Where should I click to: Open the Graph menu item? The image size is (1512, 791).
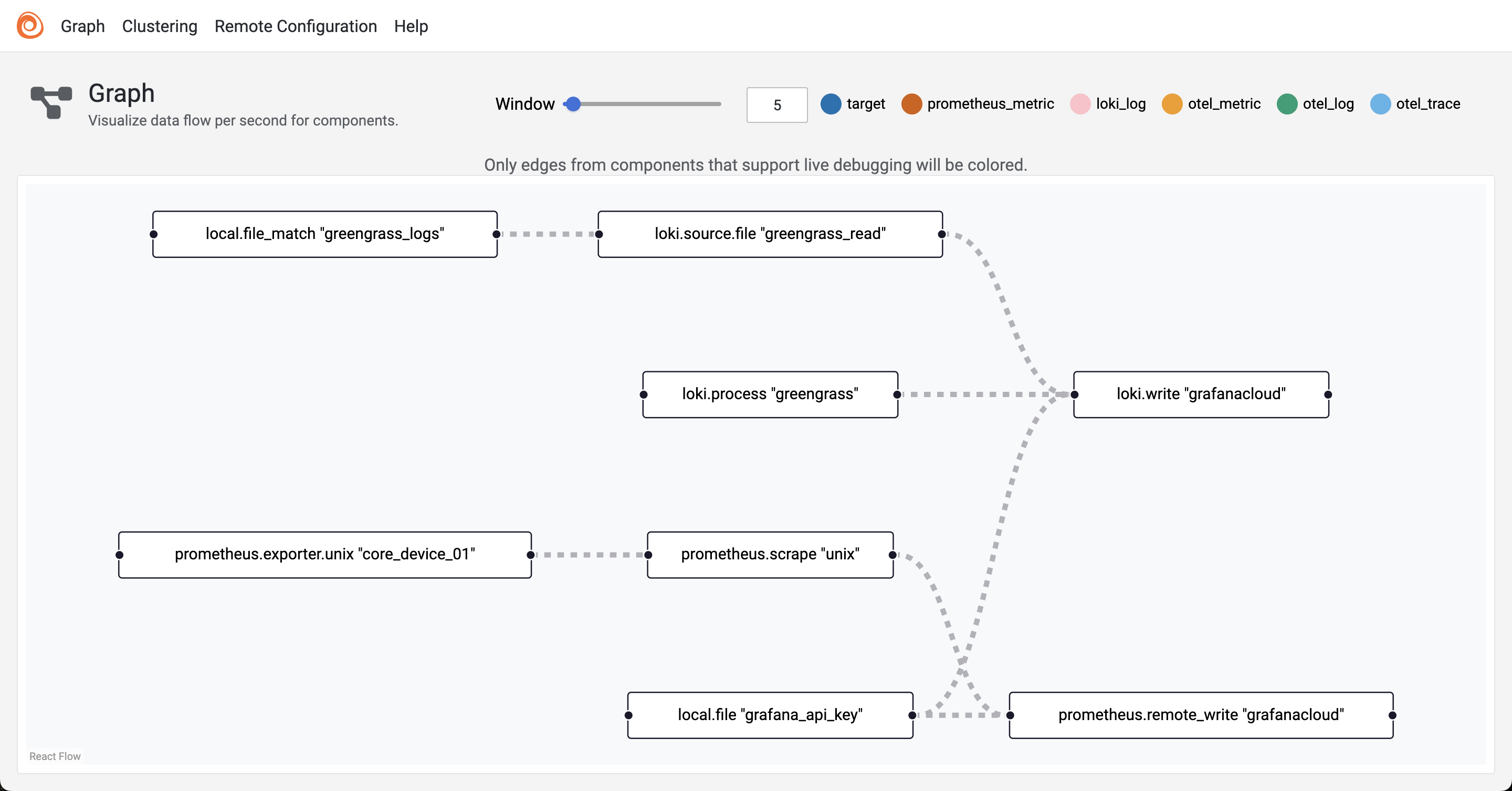tap(83, 26)
